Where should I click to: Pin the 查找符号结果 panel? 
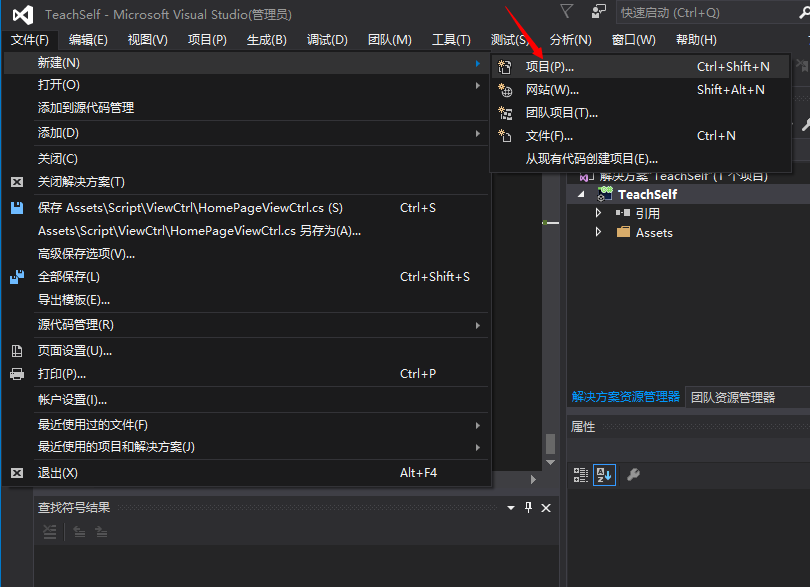point(528,507)
